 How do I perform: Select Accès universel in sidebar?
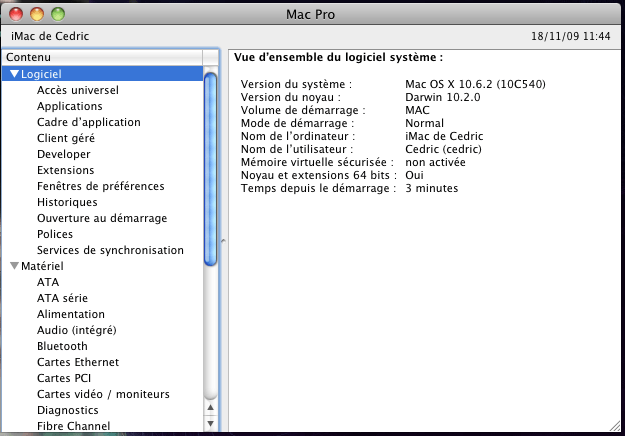pyautogui.click(x=78, y=90)
